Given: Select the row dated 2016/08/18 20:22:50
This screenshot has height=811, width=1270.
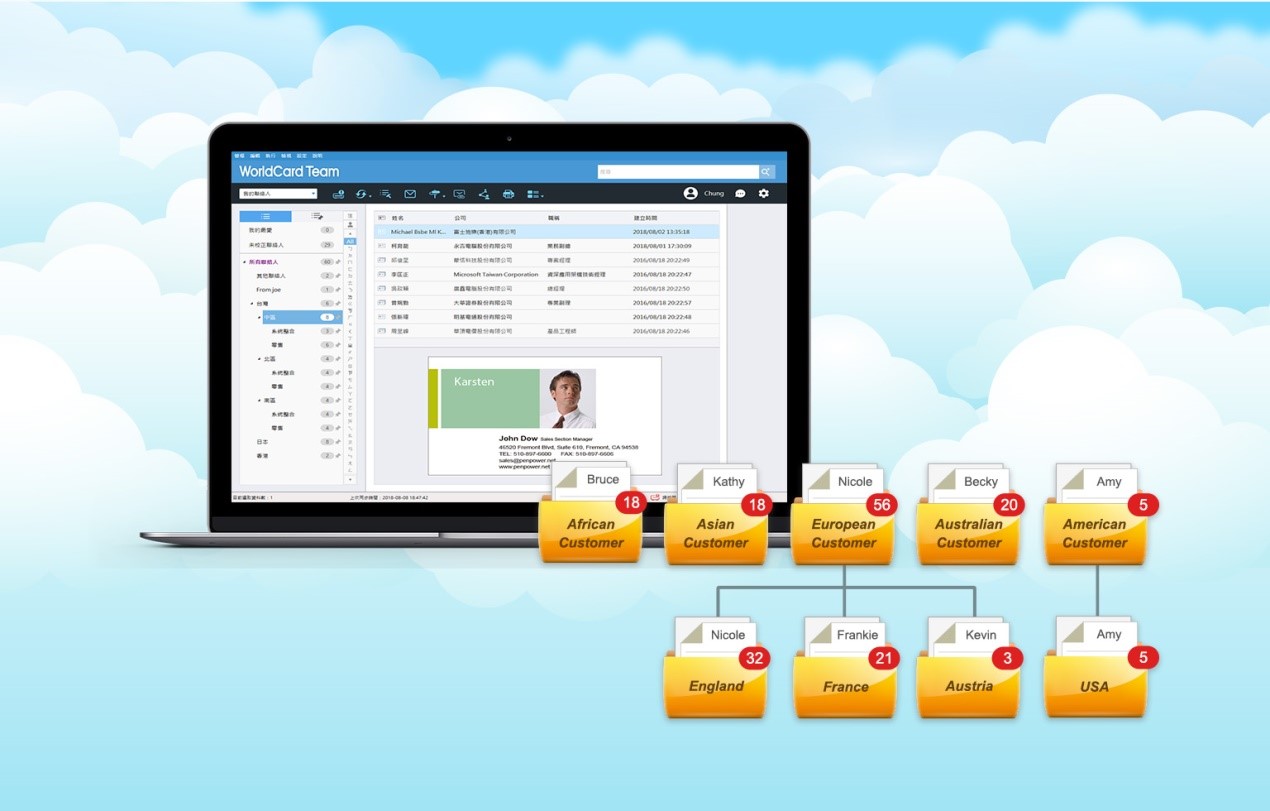Looking at the screenshot, I should coord(547,288).
